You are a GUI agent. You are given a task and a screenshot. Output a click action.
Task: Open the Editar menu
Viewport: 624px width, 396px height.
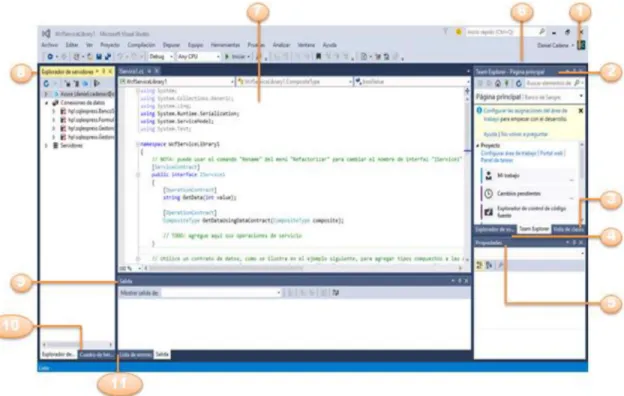tap(72, 45)
